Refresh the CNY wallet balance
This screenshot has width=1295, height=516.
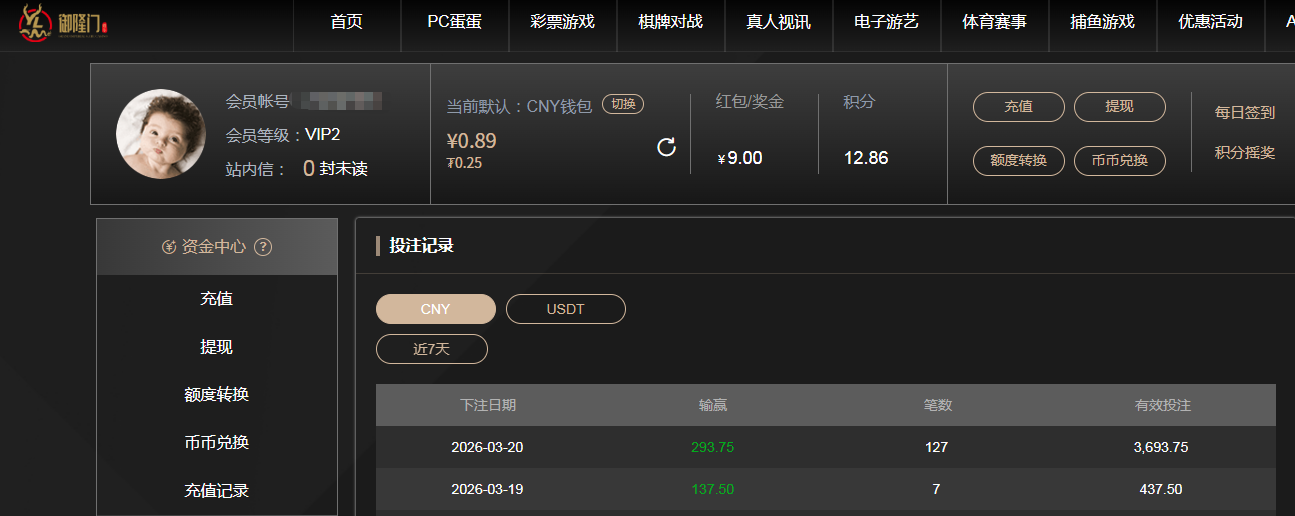(667, 148)
